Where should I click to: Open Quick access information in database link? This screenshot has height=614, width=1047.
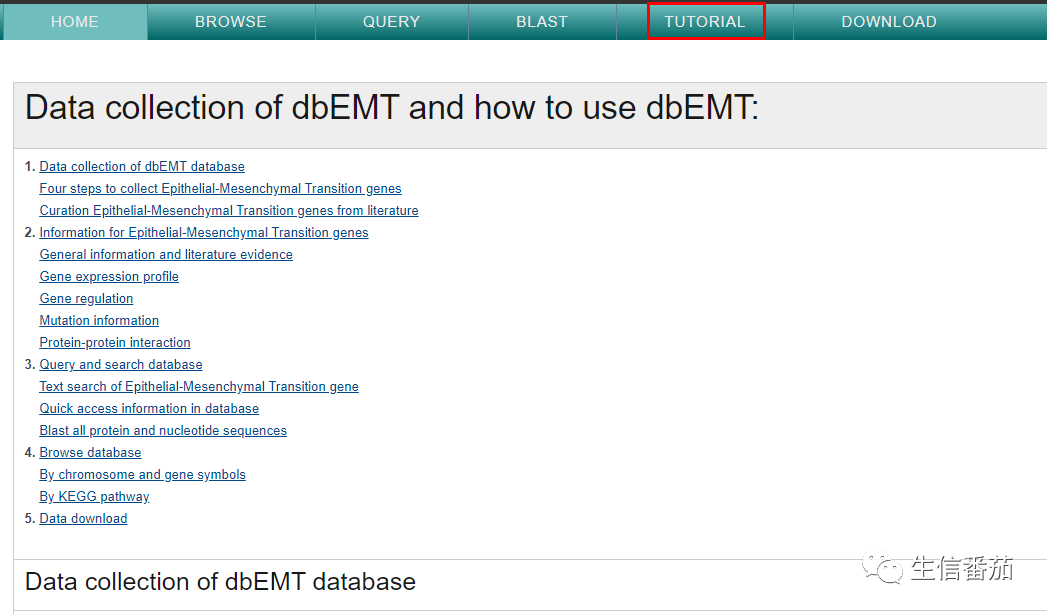tap(149, 409)
